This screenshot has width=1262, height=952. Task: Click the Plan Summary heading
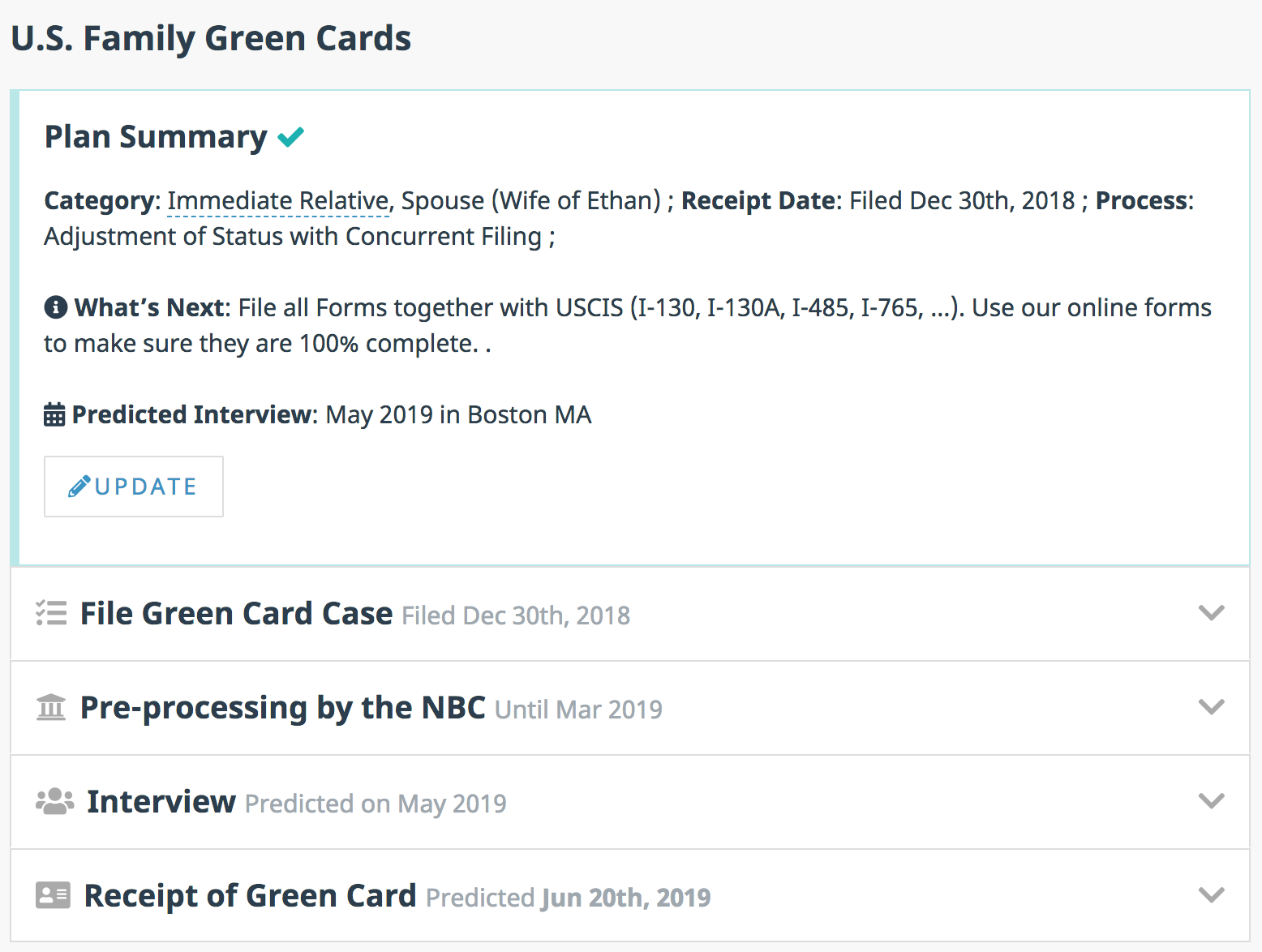tap(156, 137)
